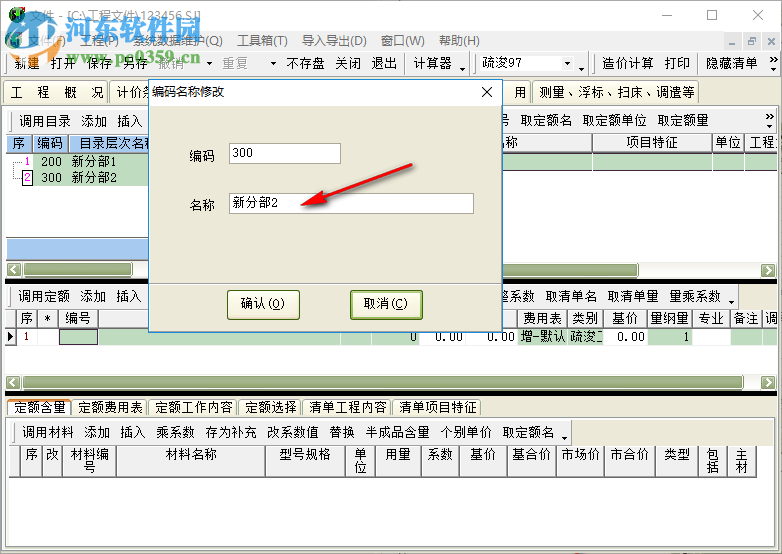Click the 费用表 column header
This screenshot has height=554, width=782.
pos(542,318)
